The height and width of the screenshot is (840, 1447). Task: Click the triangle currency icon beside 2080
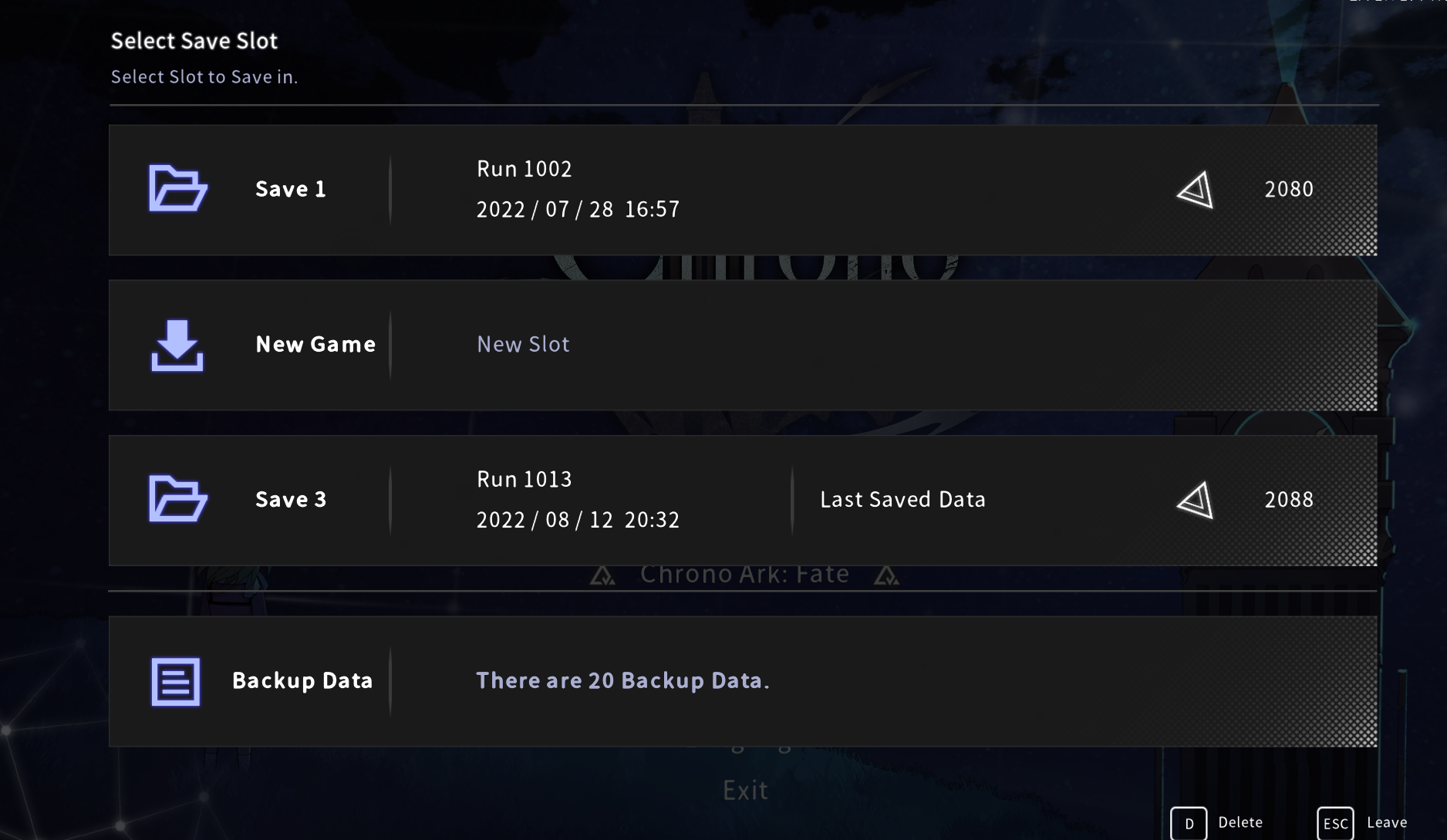[x=1196, y=190]
